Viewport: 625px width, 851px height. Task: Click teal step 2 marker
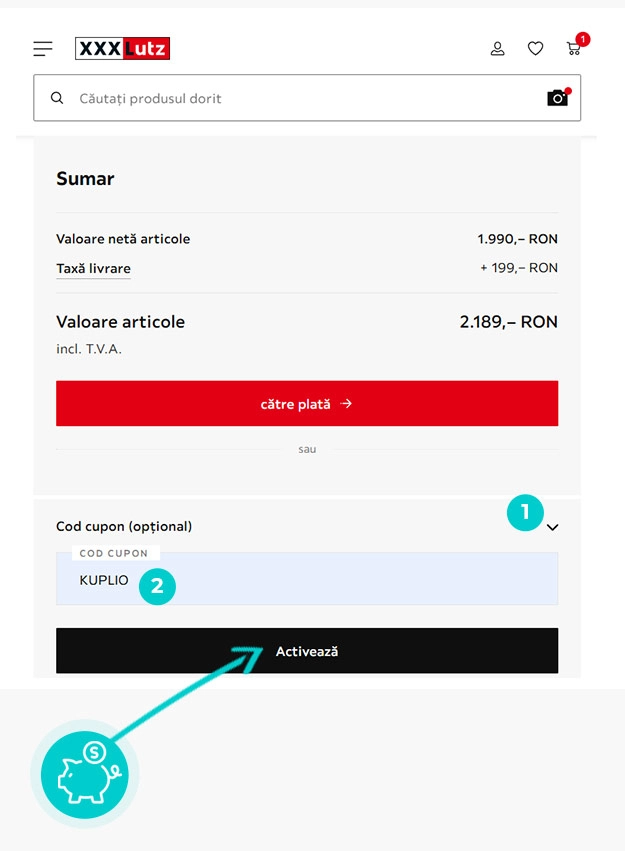(157, 586)
